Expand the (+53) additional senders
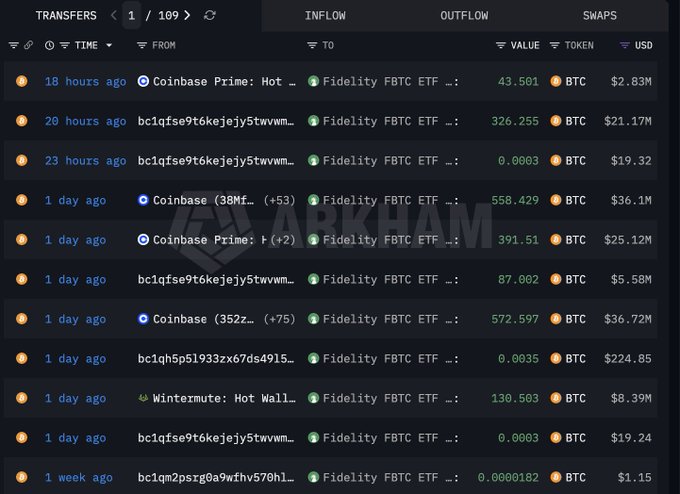The height and width of the screenshot is (494, 680). pos(279,200)
